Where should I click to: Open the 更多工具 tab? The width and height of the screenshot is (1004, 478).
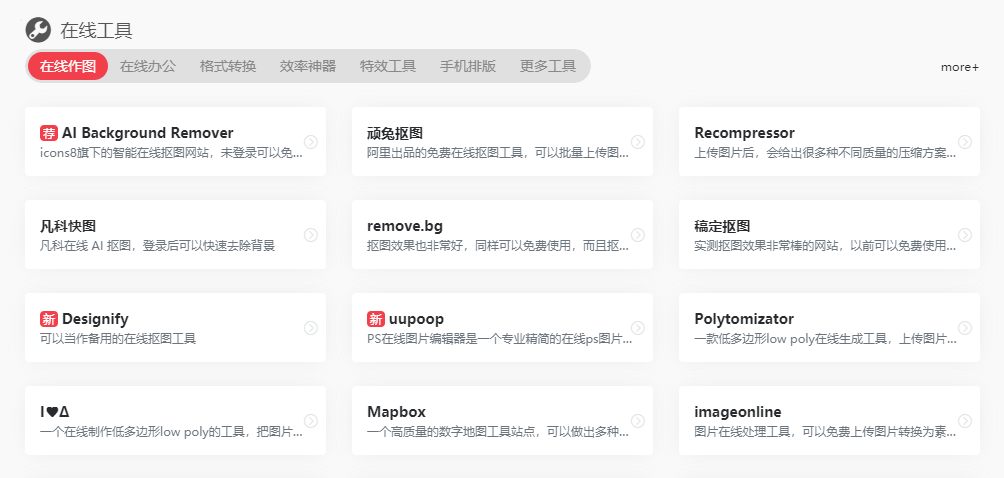pos(548,66)
